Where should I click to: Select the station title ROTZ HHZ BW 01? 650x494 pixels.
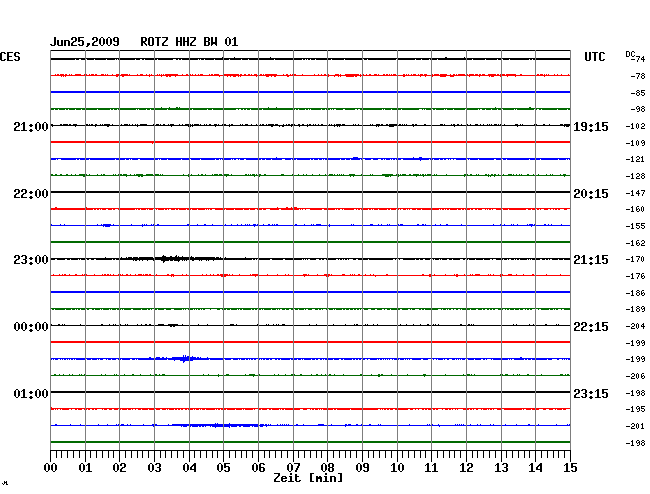tap(189, 42)
